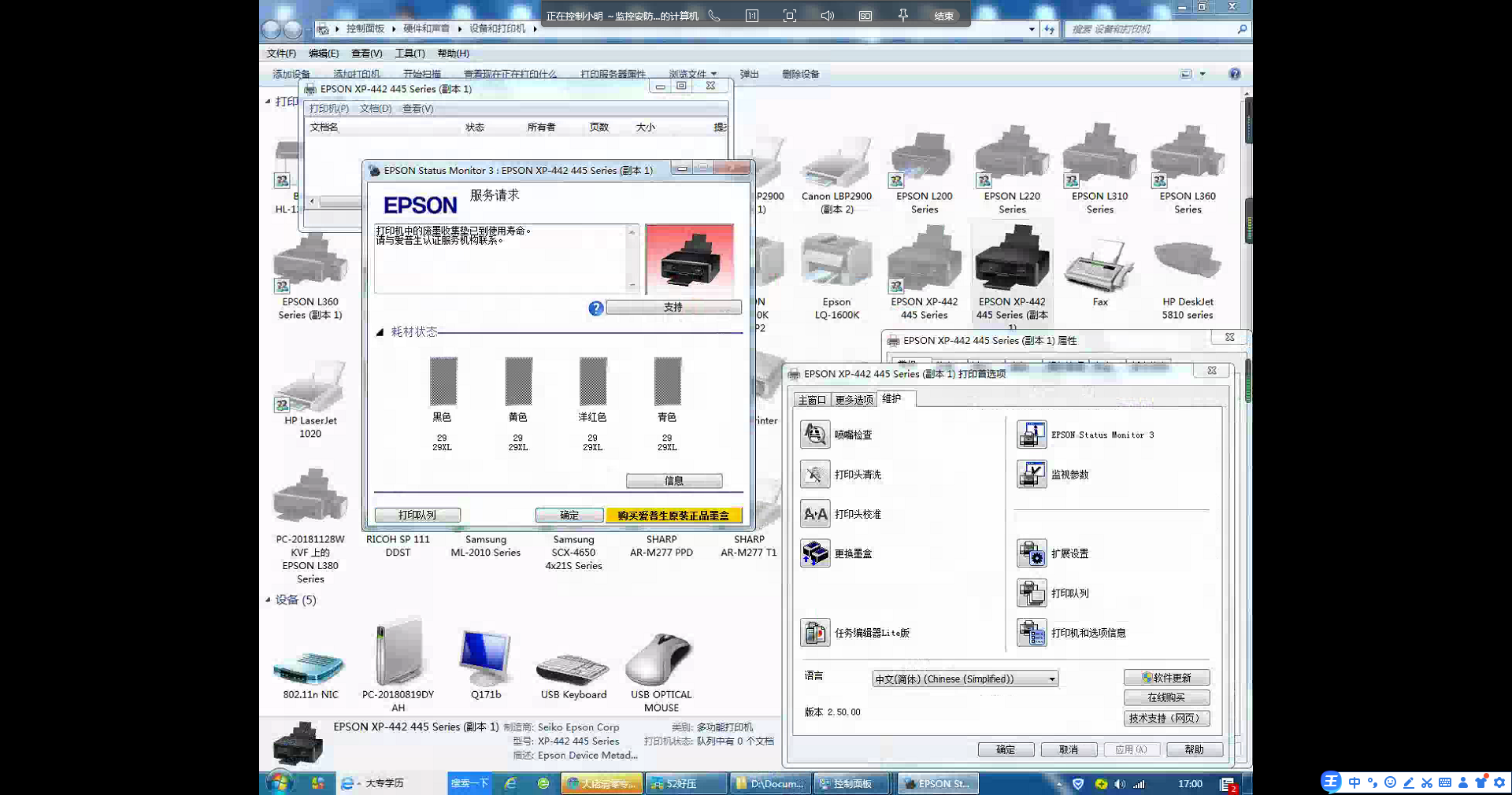Click the 文档名 column header

click(x=324, y=127)
